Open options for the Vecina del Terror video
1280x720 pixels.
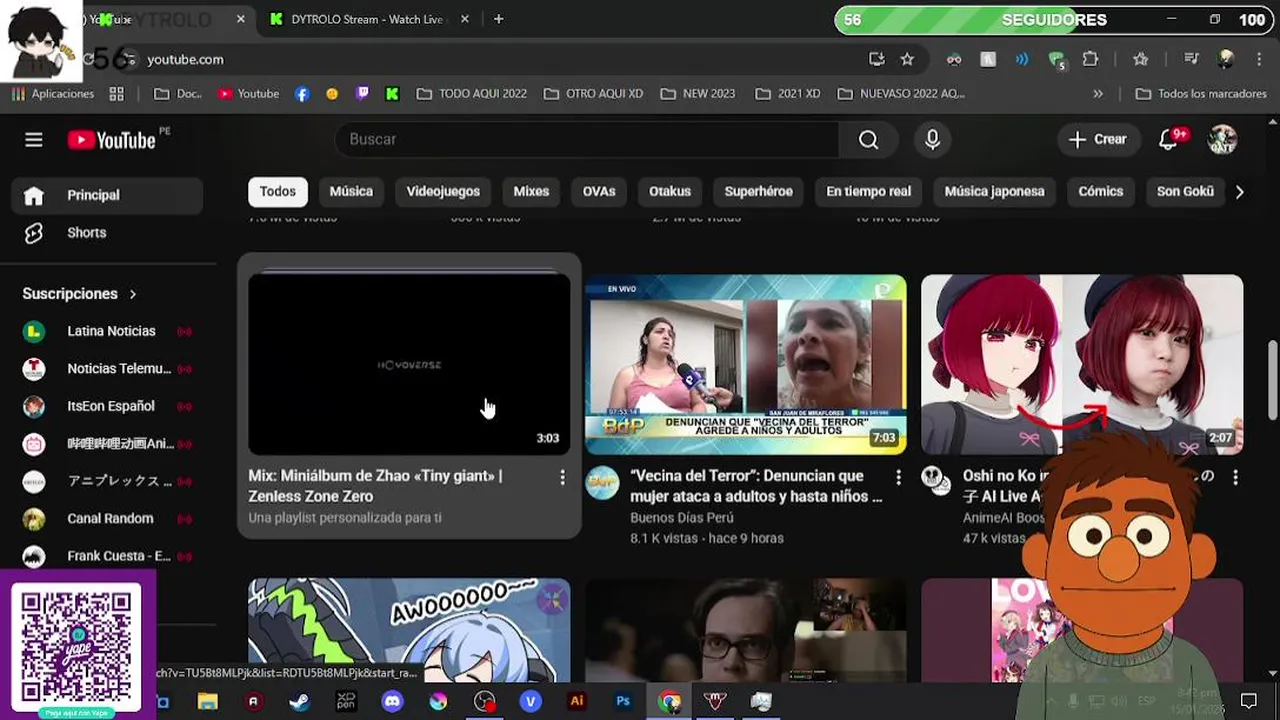[x=898, y=478]
